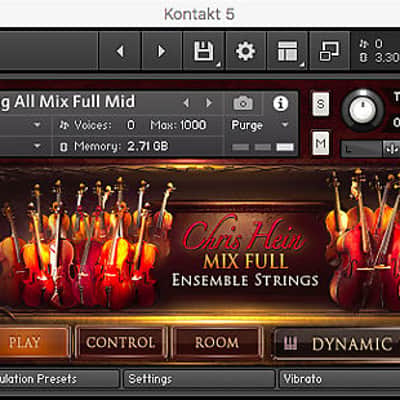
Task: Open the workspace layout panel icon
Action: (x=288, y=51)
